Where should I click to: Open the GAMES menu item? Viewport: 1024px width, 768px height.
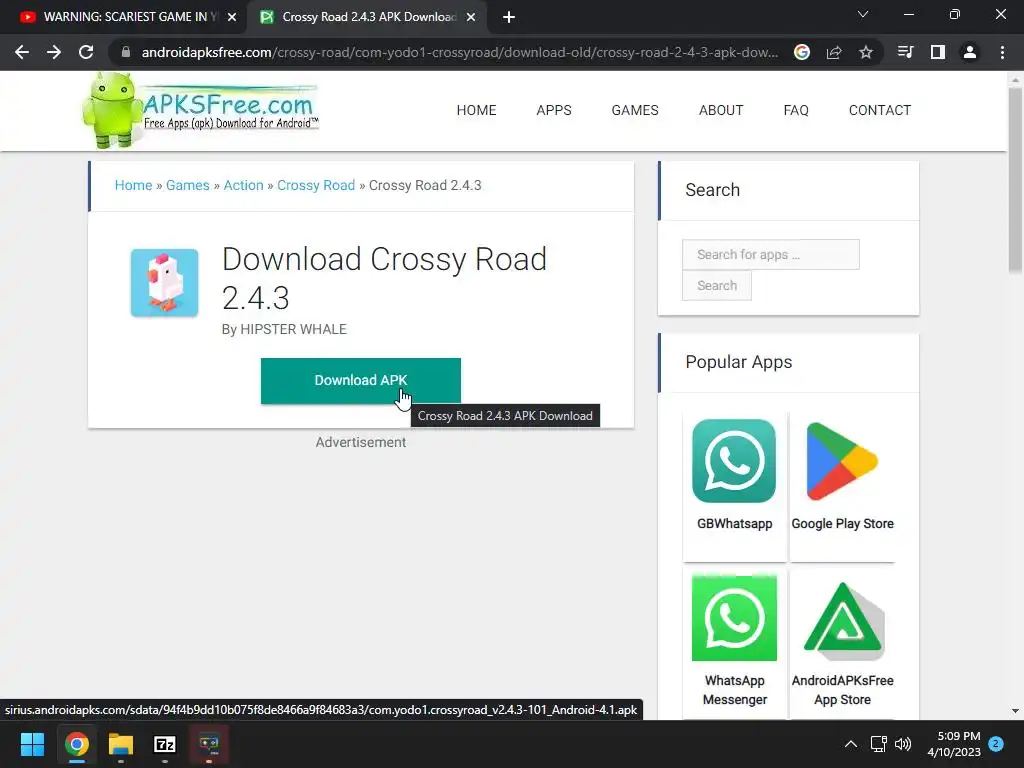(x=635, y=110)
